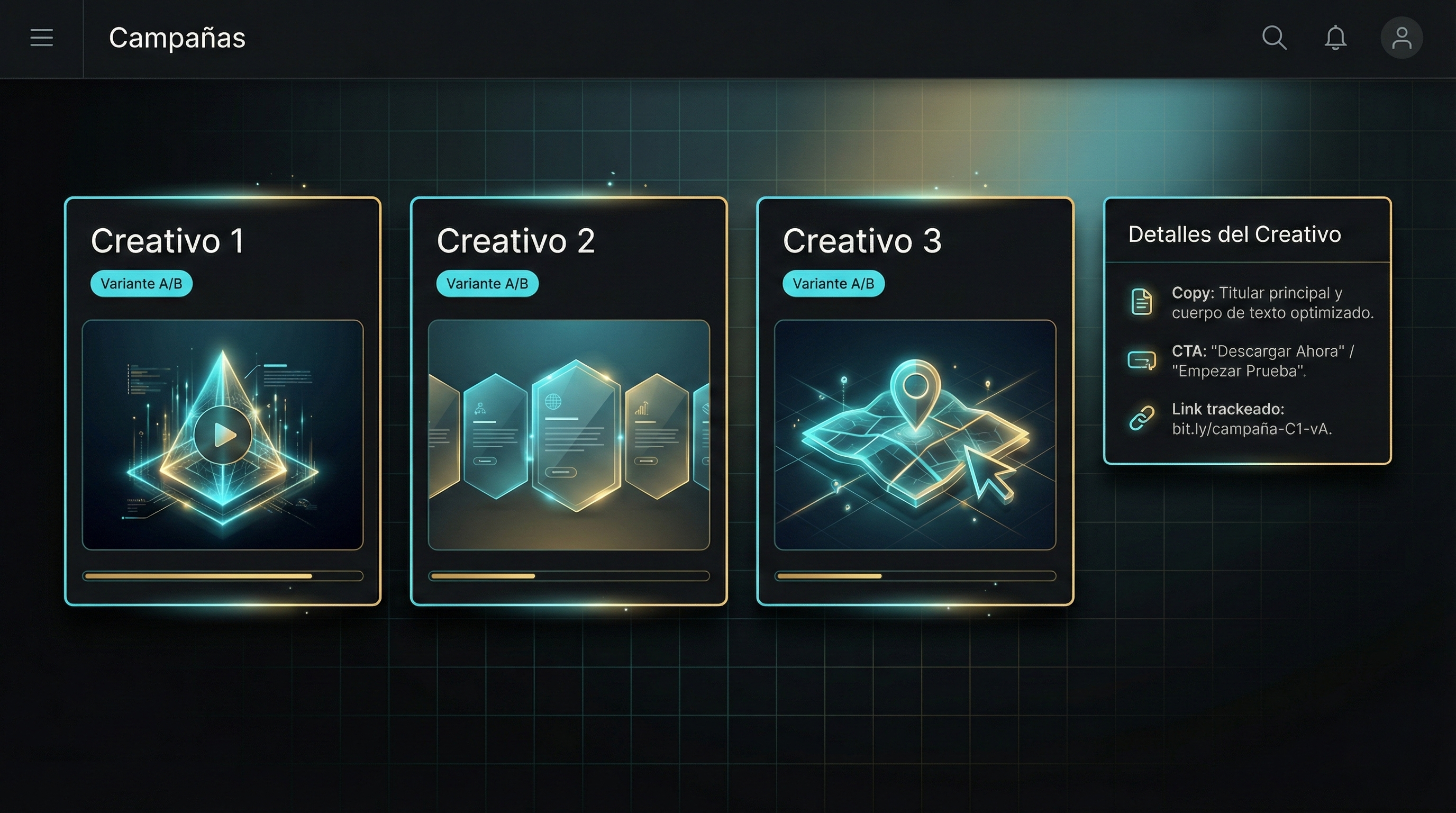
Task: Click the Copy document icon
Action: click(1141, 301)
